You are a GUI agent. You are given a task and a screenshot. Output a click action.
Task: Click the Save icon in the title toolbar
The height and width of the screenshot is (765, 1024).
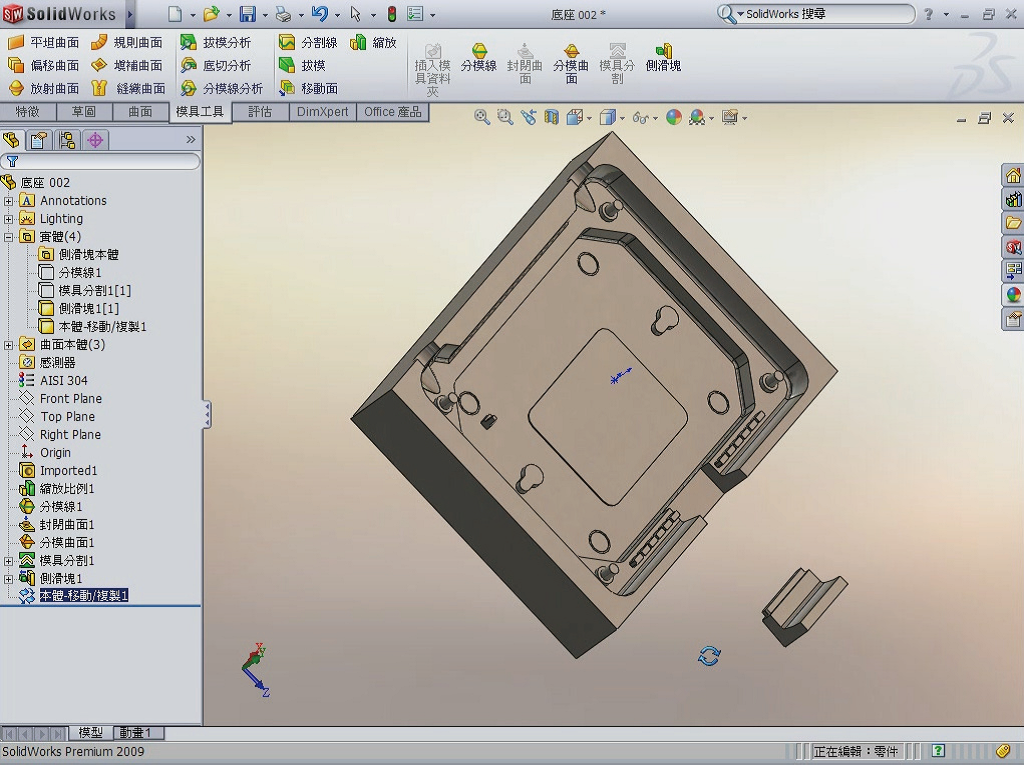point(248,14)
